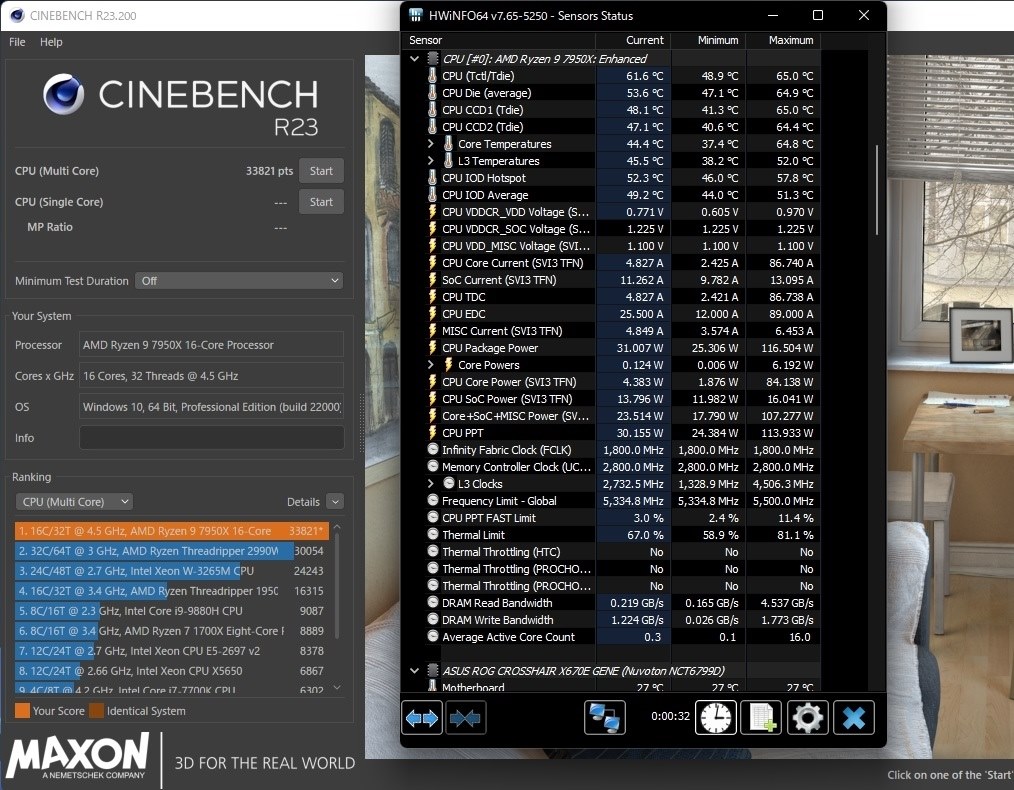Image resolution: width=1014 pixels, height=790 pixels.
Task: Open the remote network monitors icon in HWiNFO
Action: tap(605, 718)
